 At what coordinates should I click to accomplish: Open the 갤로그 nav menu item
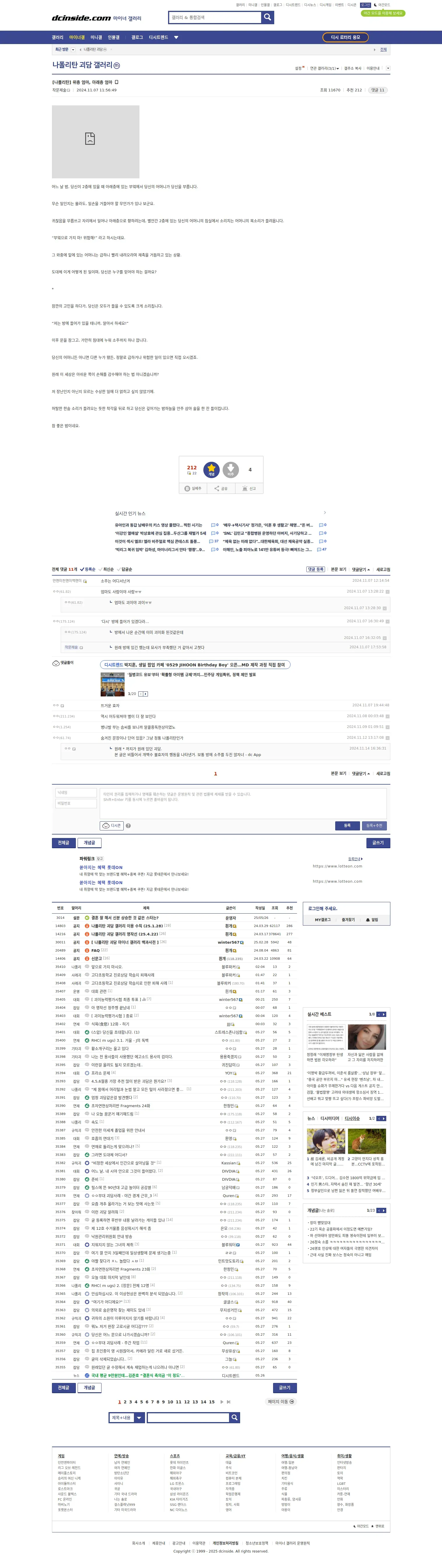click(x=137, y=37)
